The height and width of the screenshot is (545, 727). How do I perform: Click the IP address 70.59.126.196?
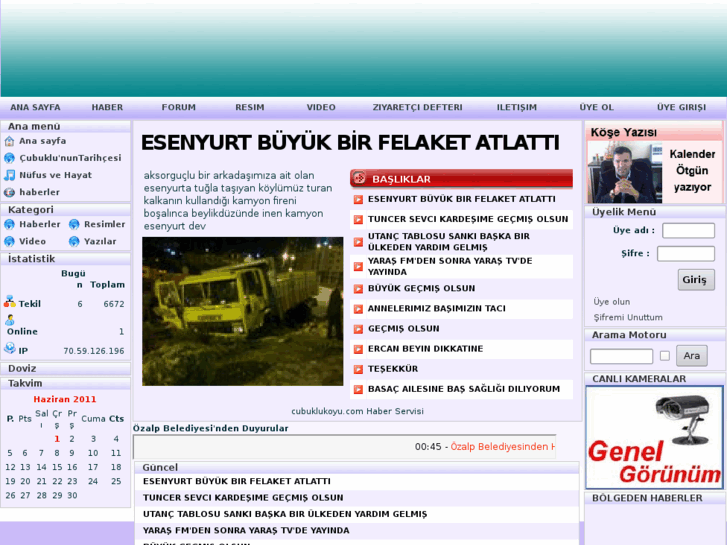tap(94, 351)
